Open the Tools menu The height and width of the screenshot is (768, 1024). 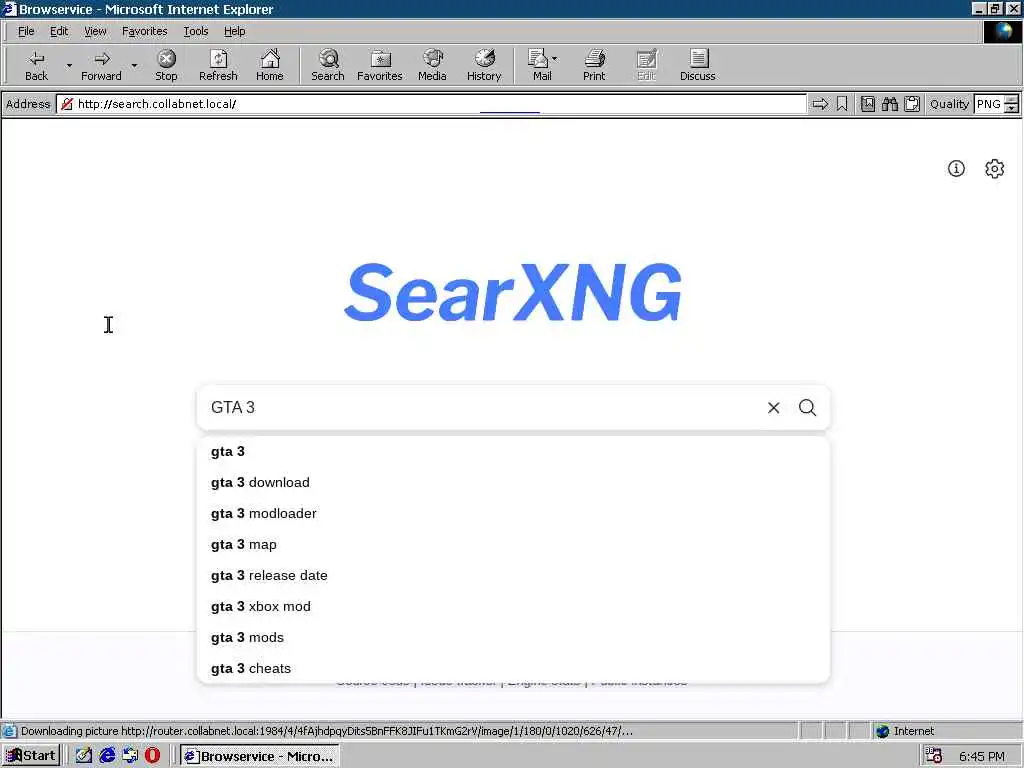click(195, 31)
